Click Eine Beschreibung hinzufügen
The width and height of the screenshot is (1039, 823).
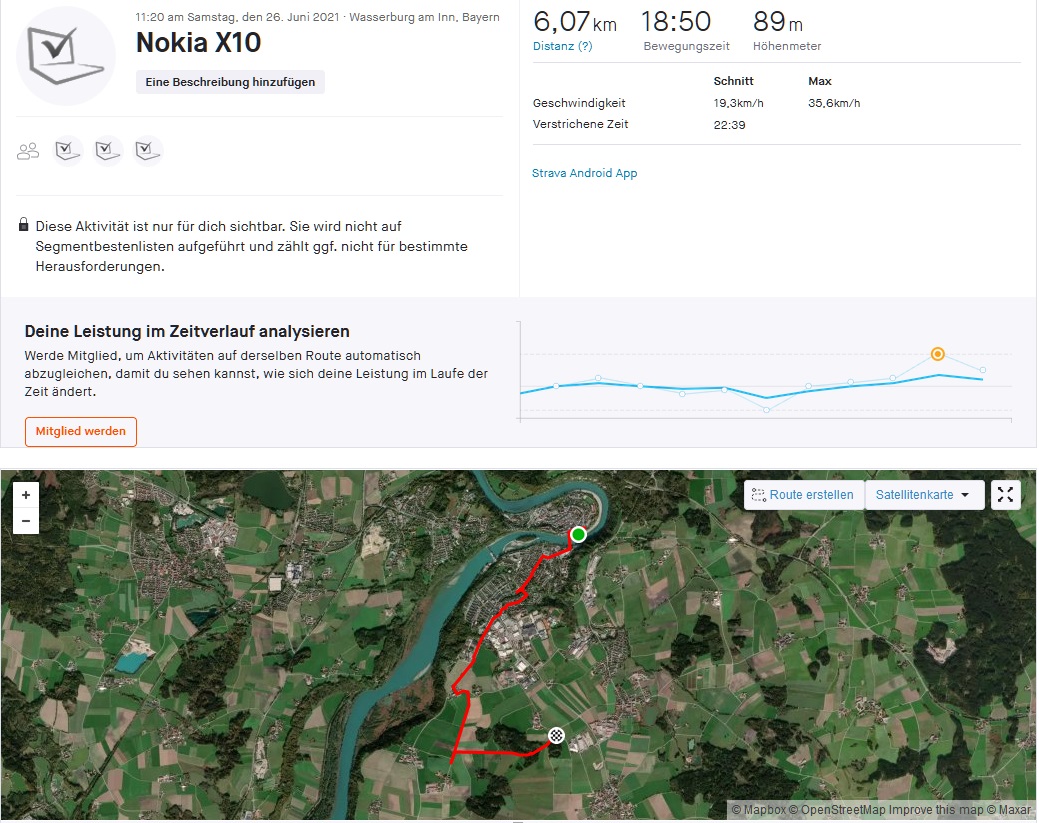[230, 82]
